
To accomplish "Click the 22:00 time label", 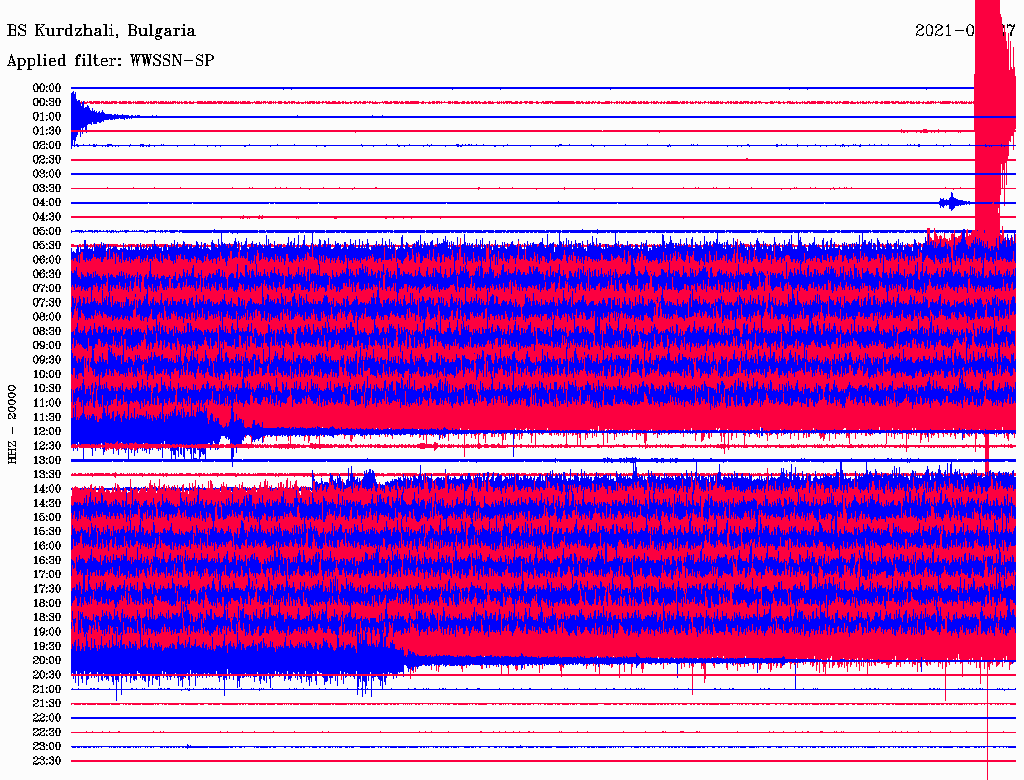I will coord(47,718).
